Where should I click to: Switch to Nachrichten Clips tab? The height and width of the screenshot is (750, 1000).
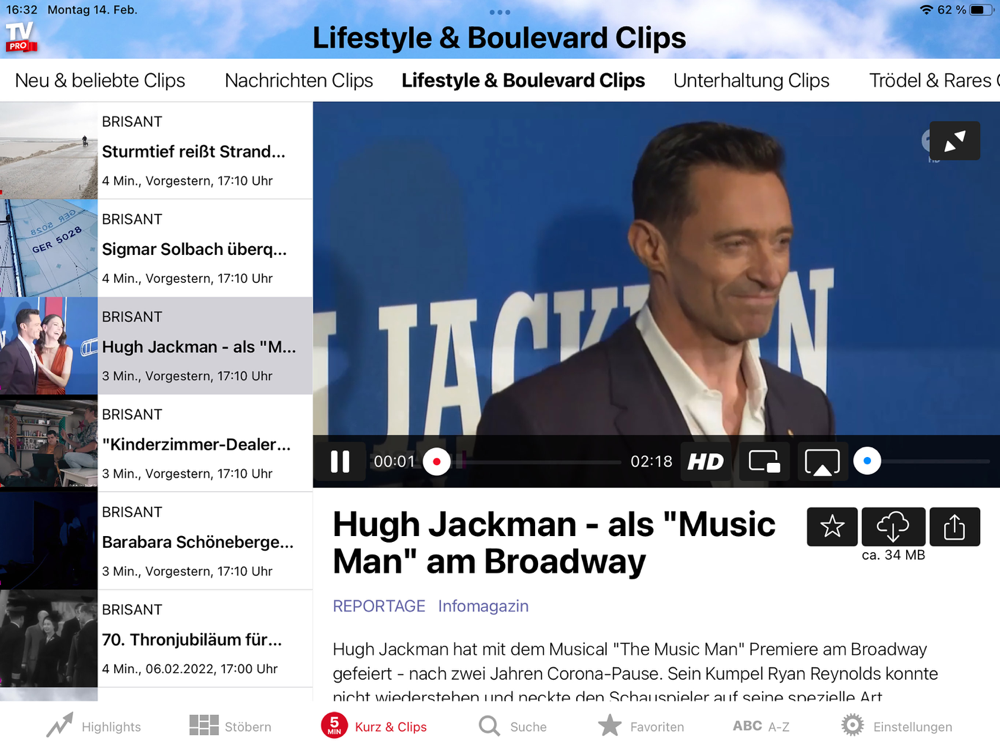click(x=299, y=80)
